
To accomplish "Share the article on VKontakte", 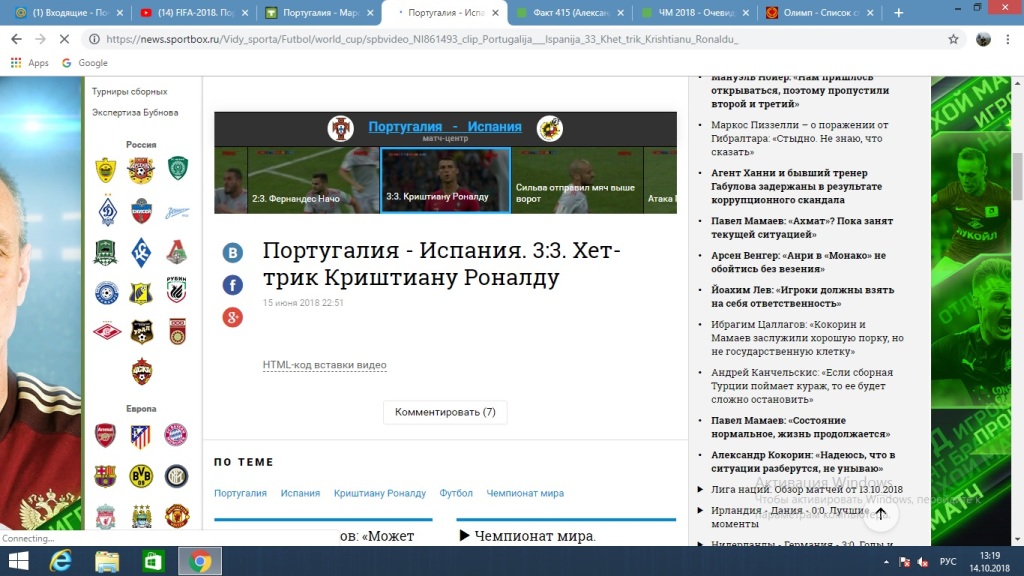I will pyautogui.click(x=232, y=253).
